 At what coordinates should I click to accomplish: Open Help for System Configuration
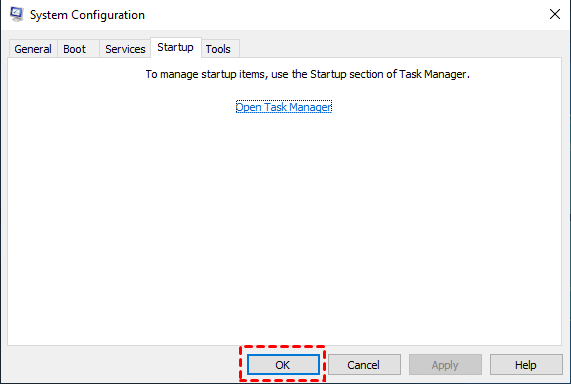(x=526, y=364)
